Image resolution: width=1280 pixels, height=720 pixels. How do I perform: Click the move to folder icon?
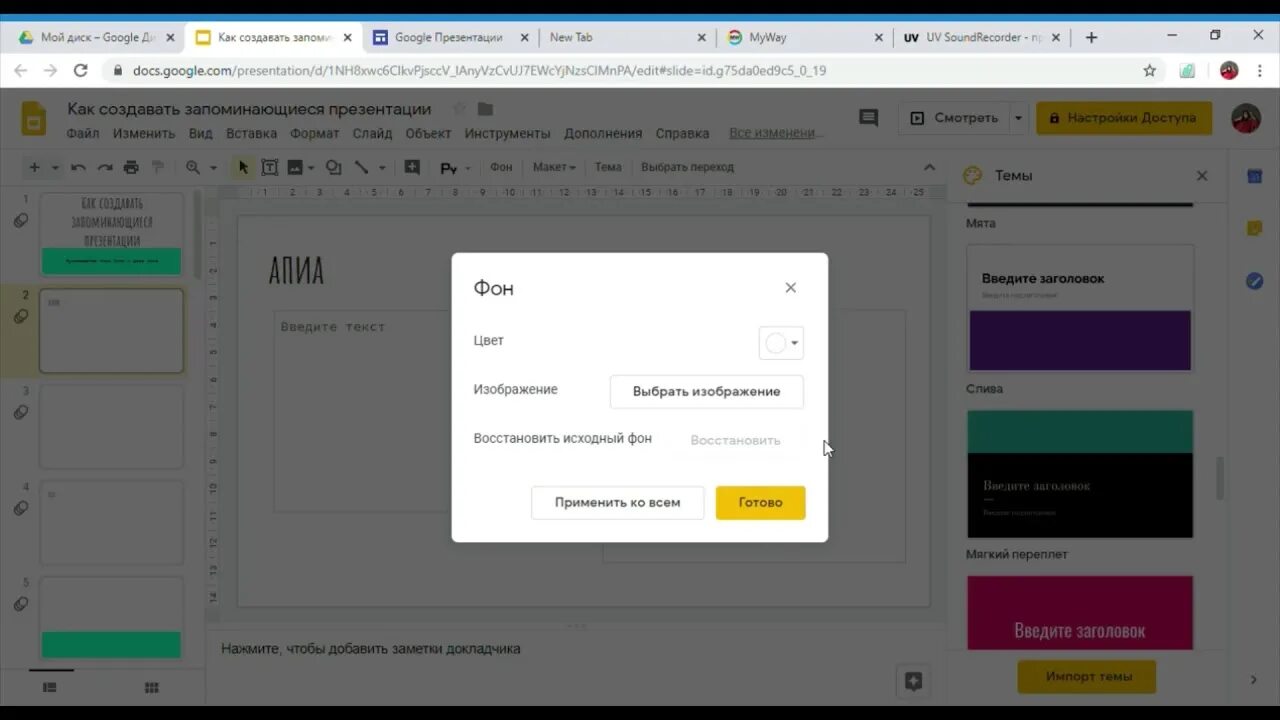click(x=485, y=108)
